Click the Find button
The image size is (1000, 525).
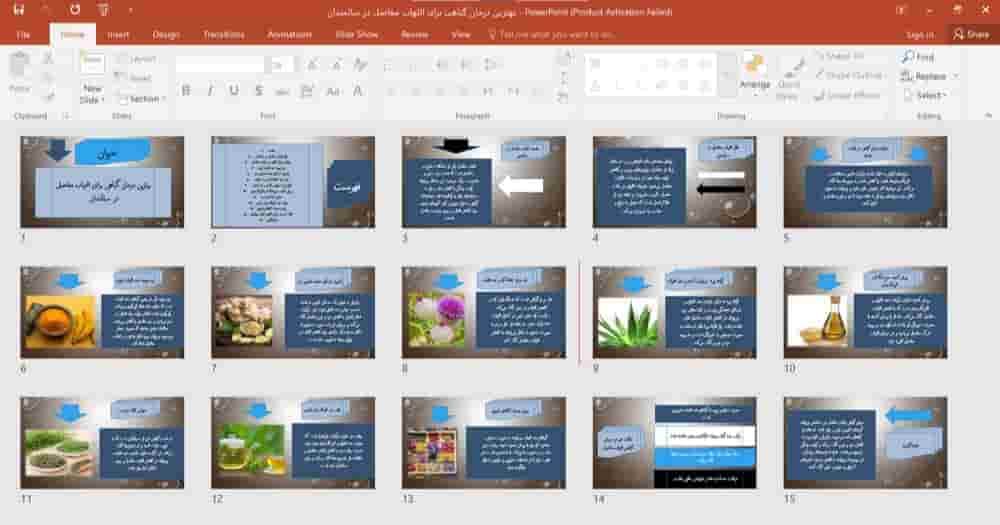(918, 57)
